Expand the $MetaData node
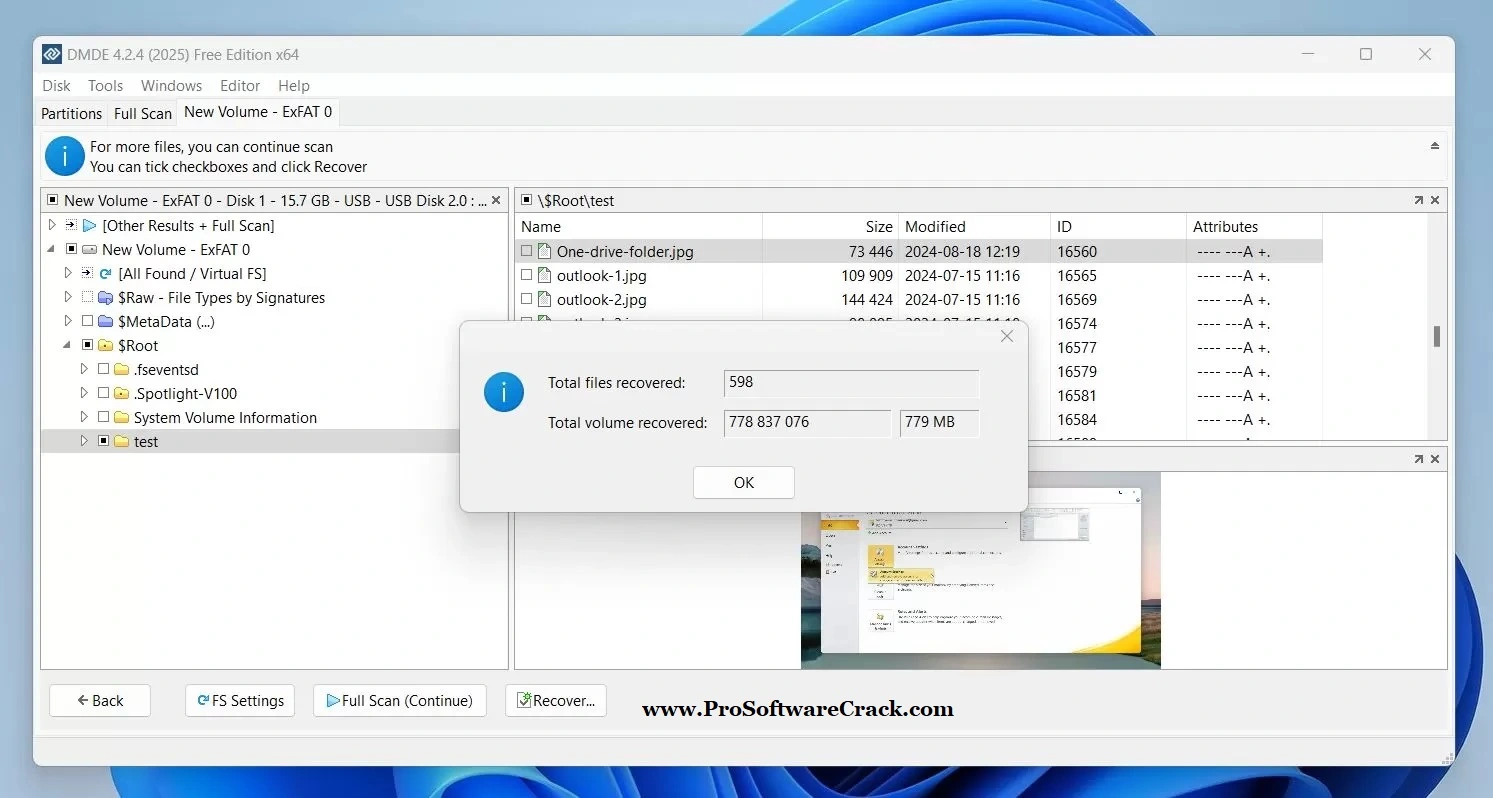 pyautogui.click(x=68, y=322)
